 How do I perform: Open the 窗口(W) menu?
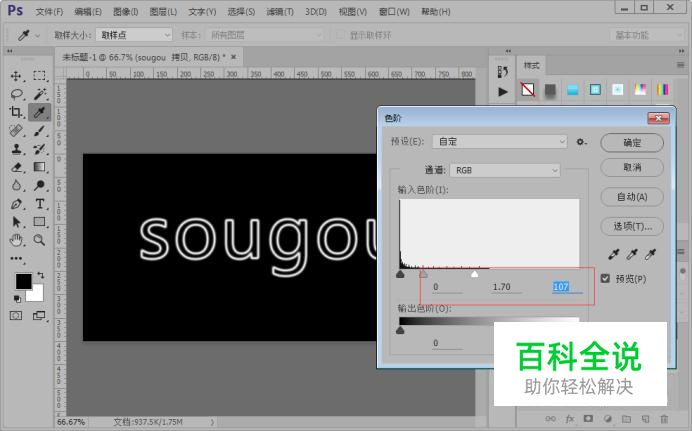click(394, 12)
